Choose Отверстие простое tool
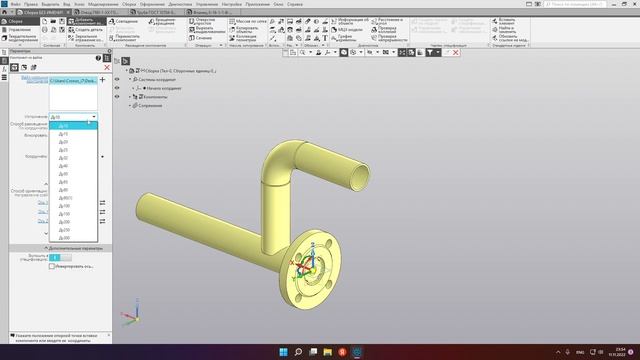This screenshot has width=640, height=360. (202, 21)
